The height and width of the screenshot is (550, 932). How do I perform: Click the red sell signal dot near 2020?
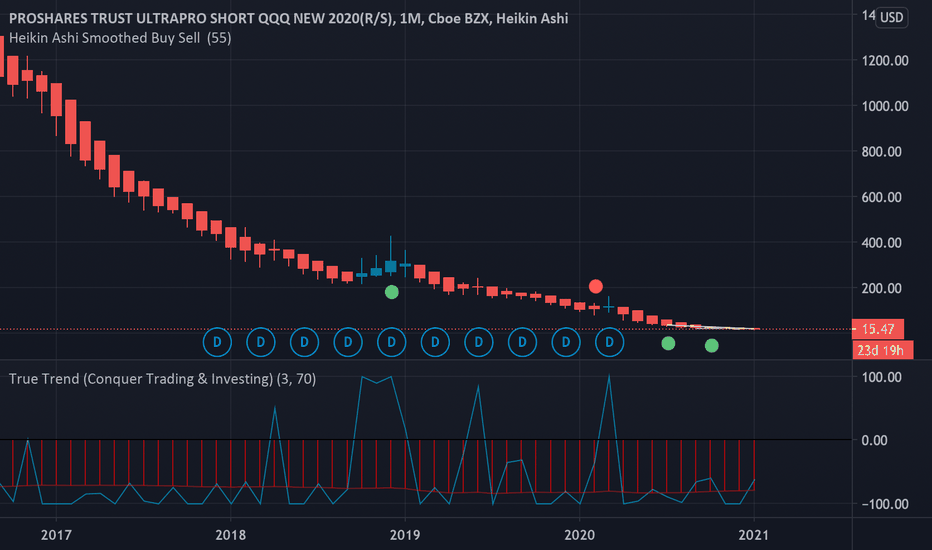tap(596, 287)
